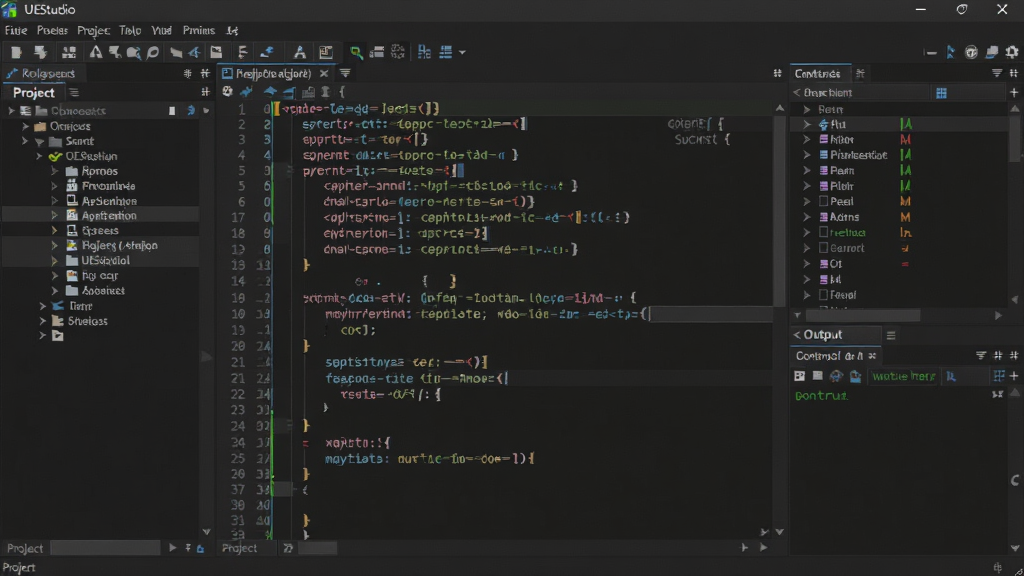Click the clear icon beside green Output text
1024x576 pixels.
pos(997,394)
